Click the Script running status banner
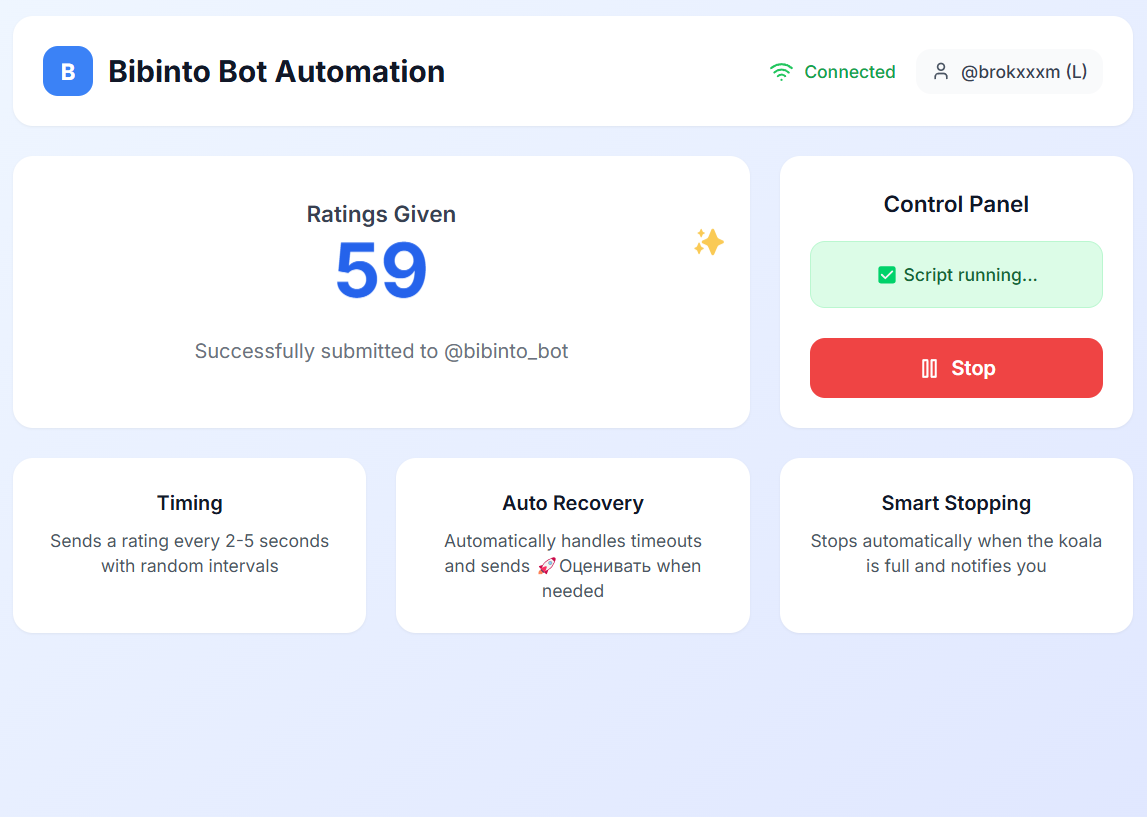 click(956, 274)
